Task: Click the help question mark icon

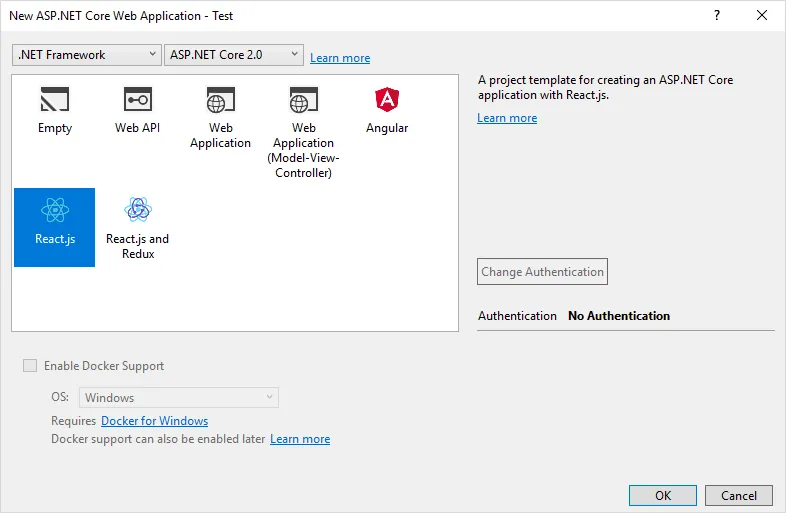Action: pos(716,16)
